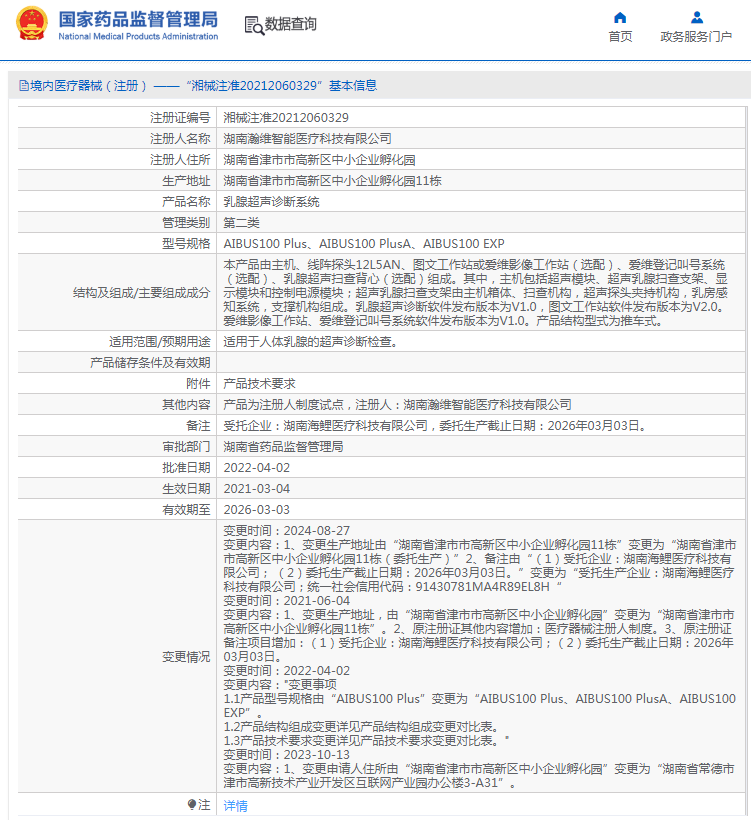The image size is (751, 820).
Task: Click change time 2023-10-13 line
Action: [287, 755]
